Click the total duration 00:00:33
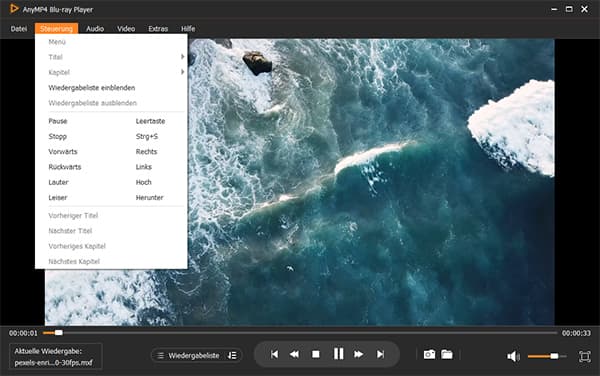The width and height of the screenshot is (600, 376). pyautogui.click(x=576, y=333)
